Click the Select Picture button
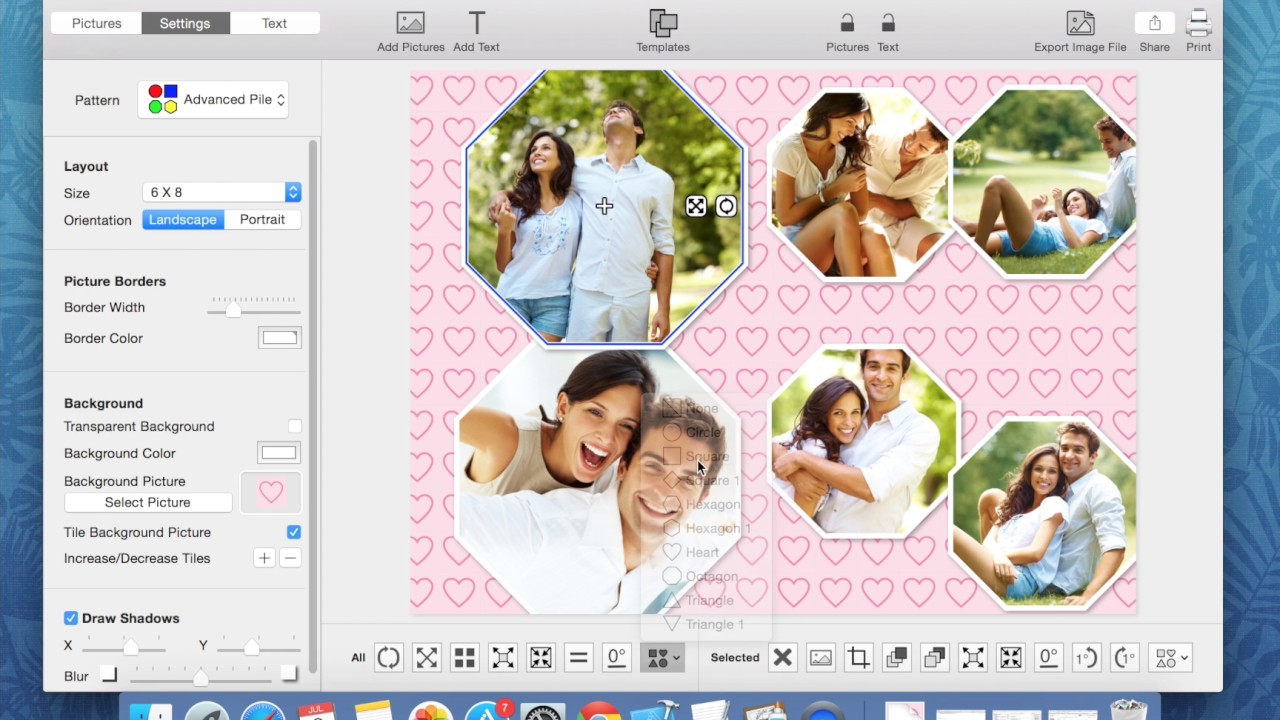The height and width of the screenshot is (720, 1280). tap(148, 502)
